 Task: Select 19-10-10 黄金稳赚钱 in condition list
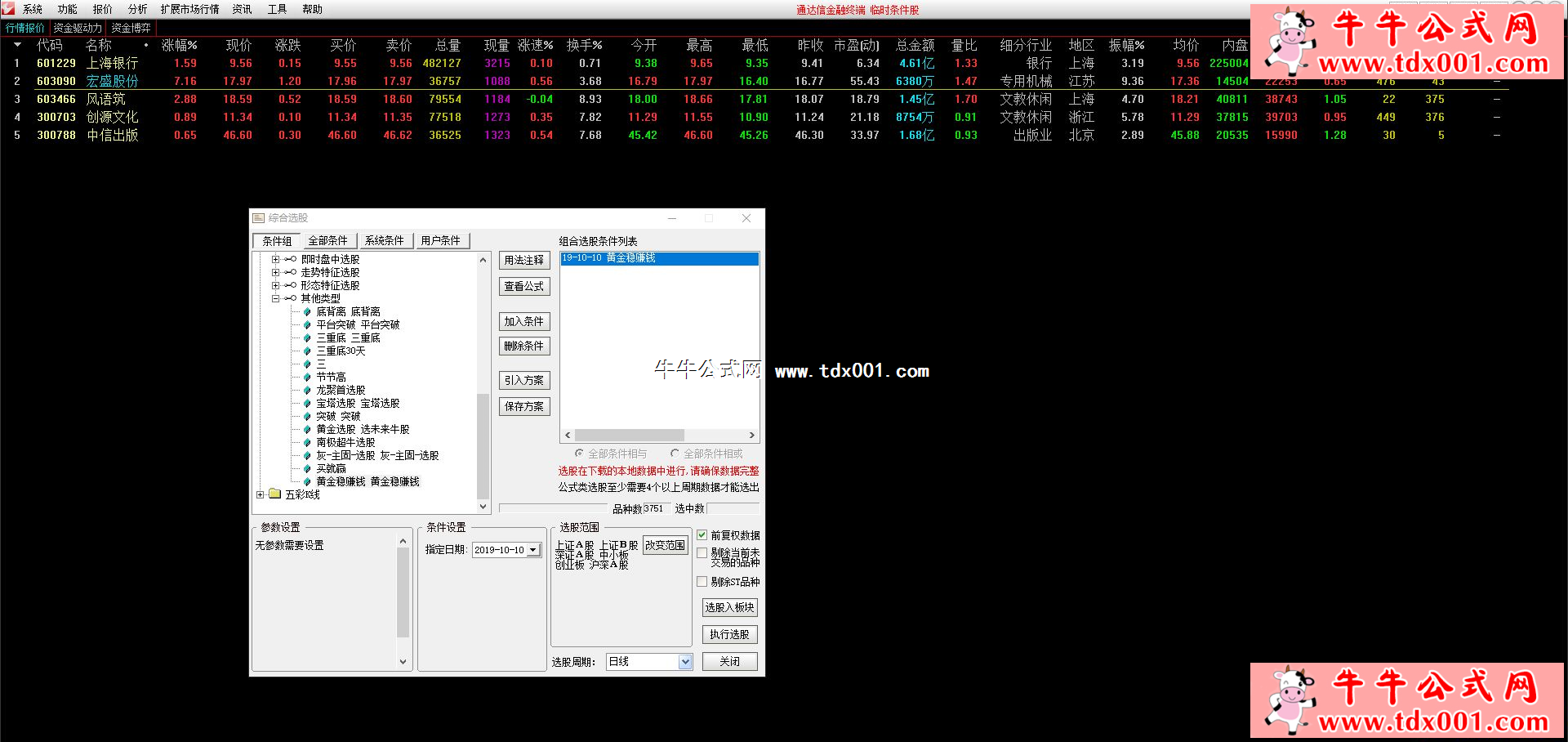pyautogui.click(x=660, y=258)
